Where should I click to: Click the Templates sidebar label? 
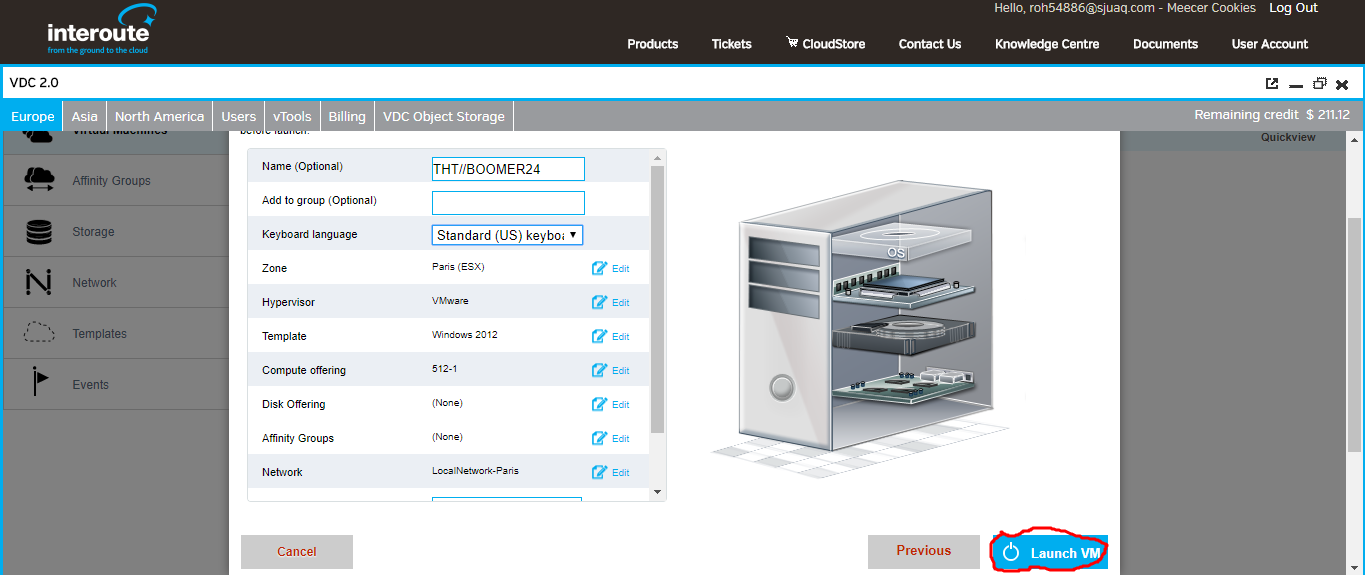pos(99,334)
